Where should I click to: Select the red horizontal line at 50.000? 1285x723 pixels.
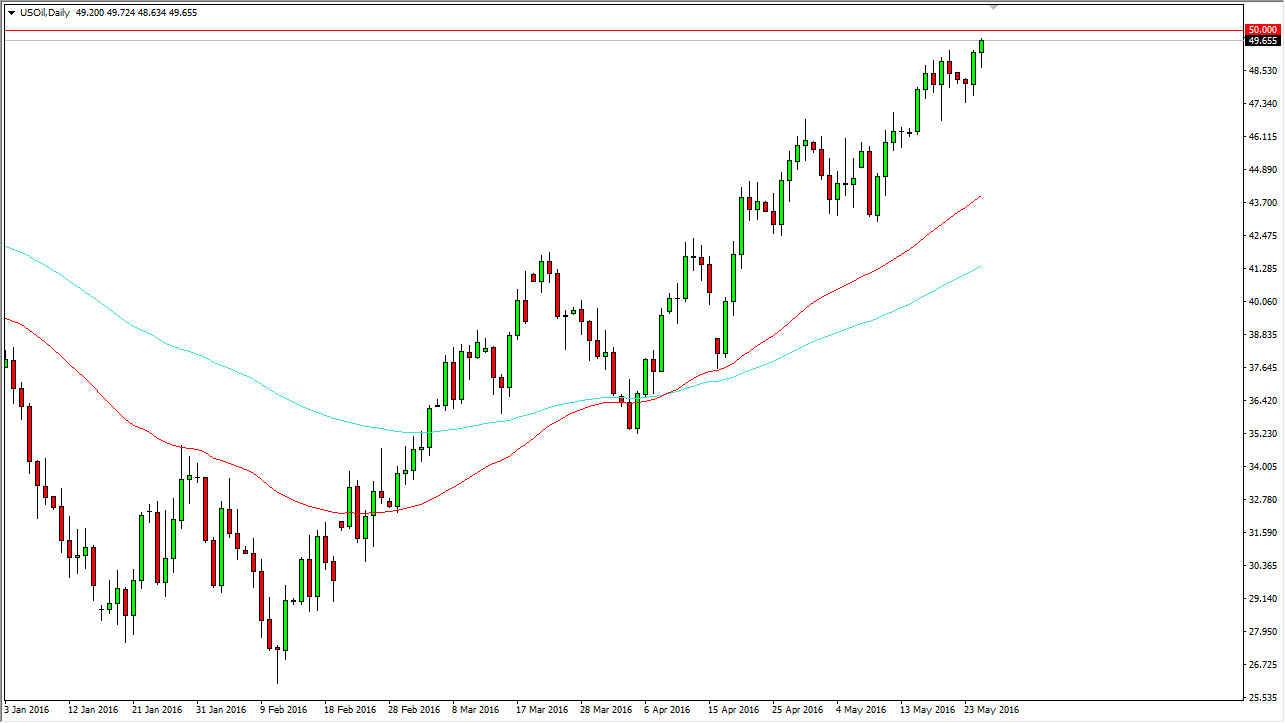click(600, 31)
